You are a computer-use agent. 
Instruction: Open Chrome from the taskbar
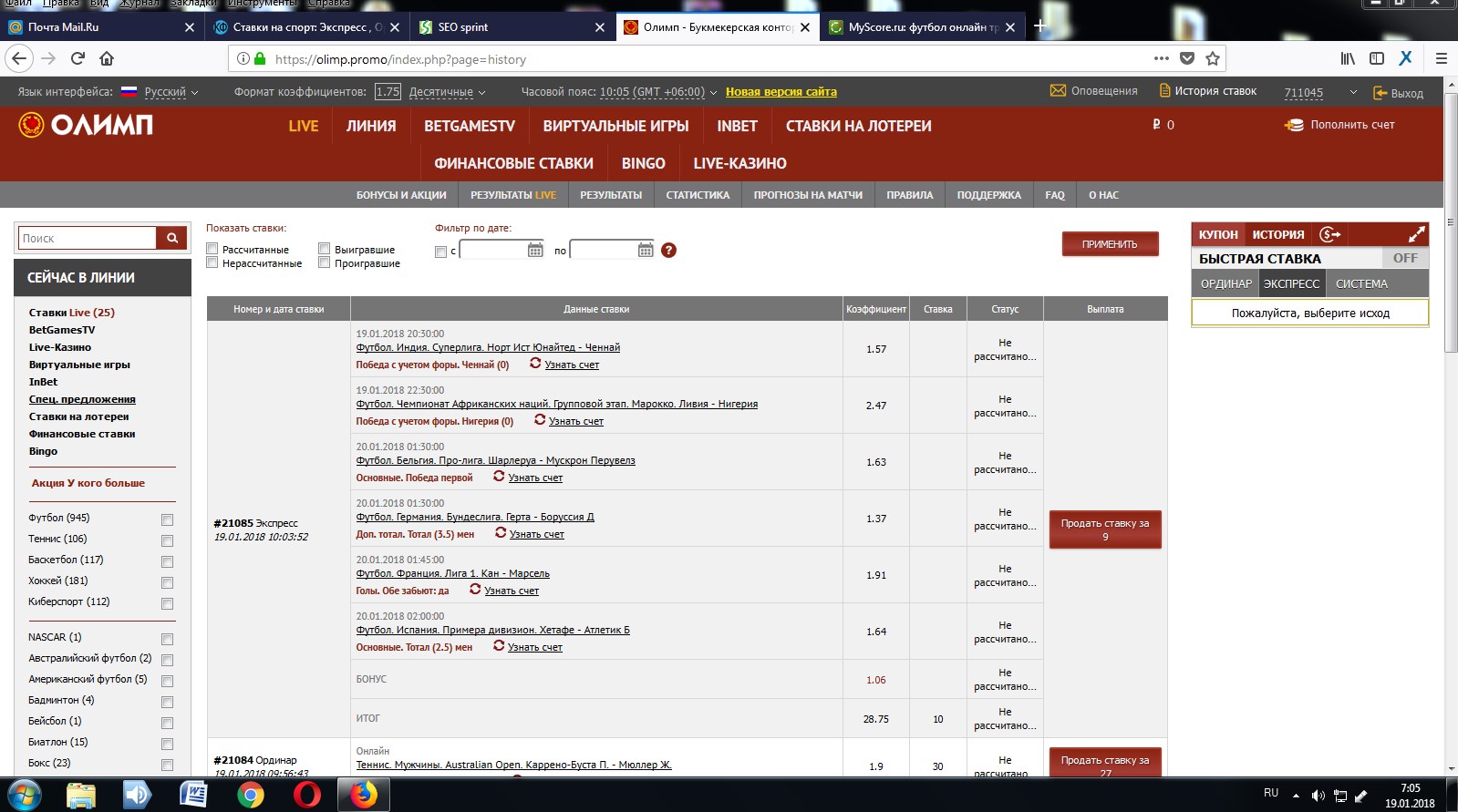250,795
